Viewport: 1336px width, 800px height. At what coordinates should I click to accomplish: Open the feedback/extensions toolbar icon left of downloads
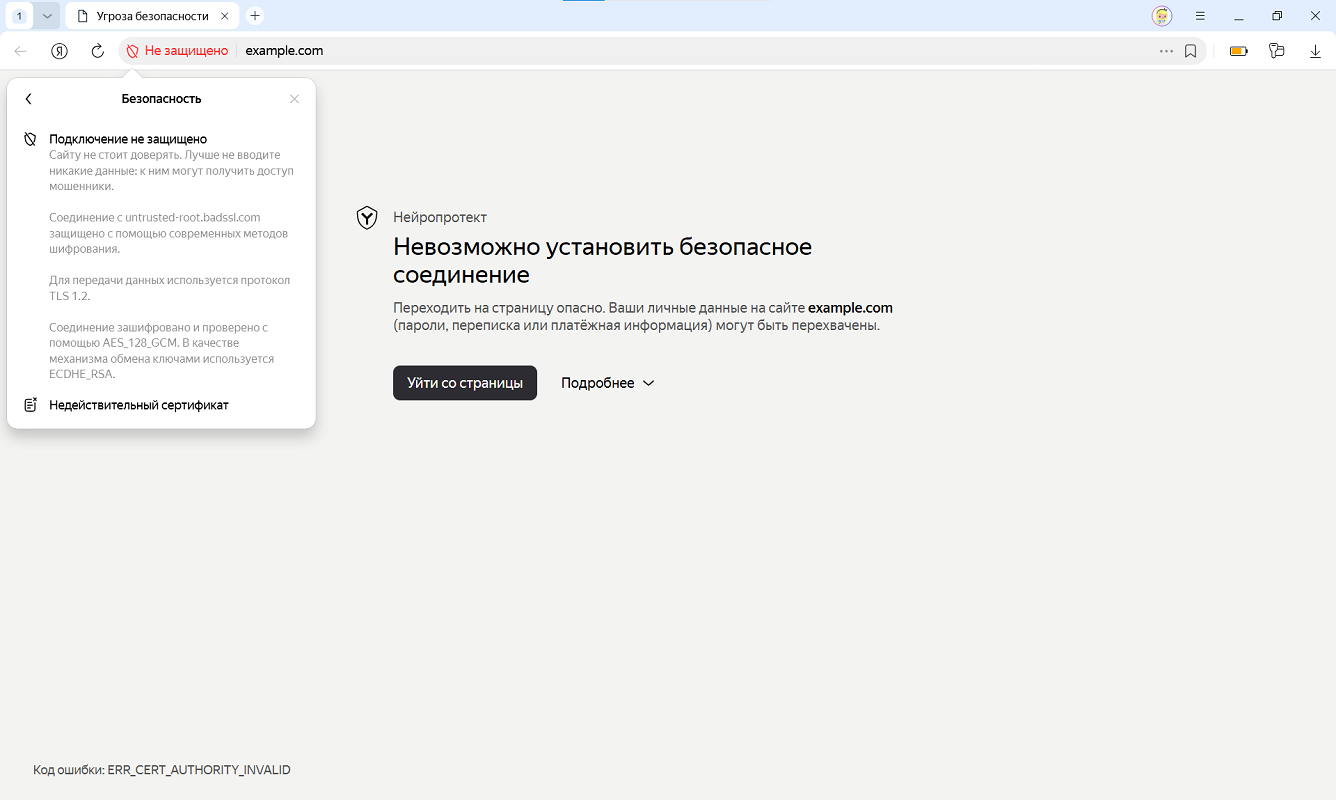1276,51
